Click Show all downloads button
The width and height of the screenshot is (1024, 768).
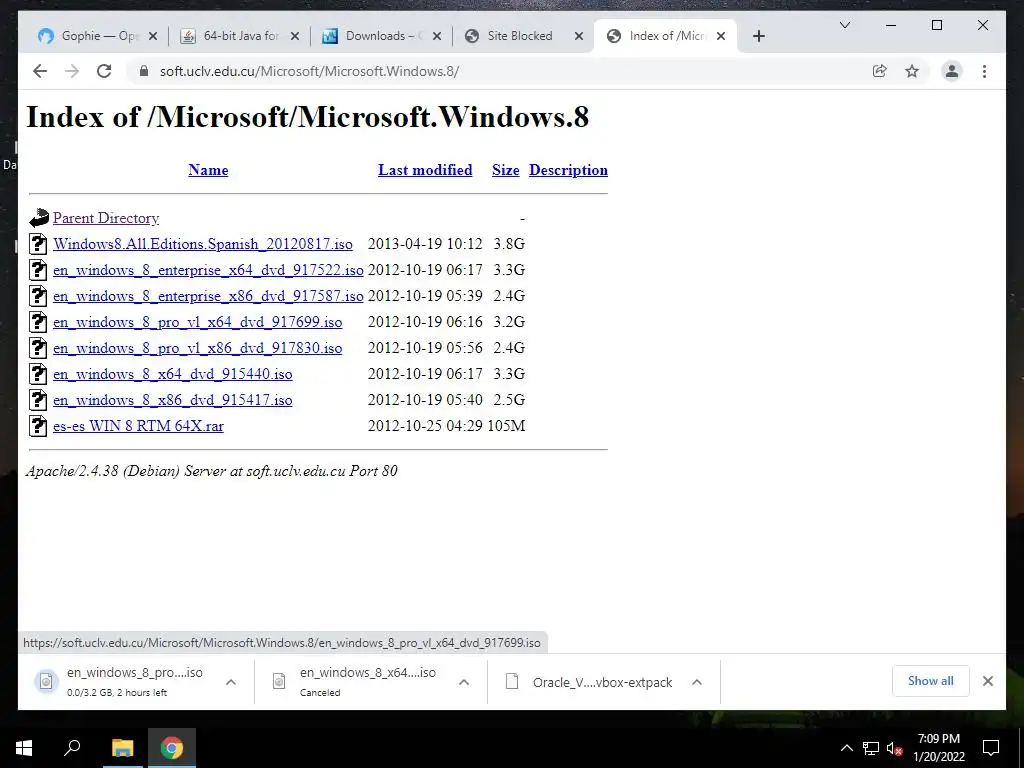coord(931,681)
